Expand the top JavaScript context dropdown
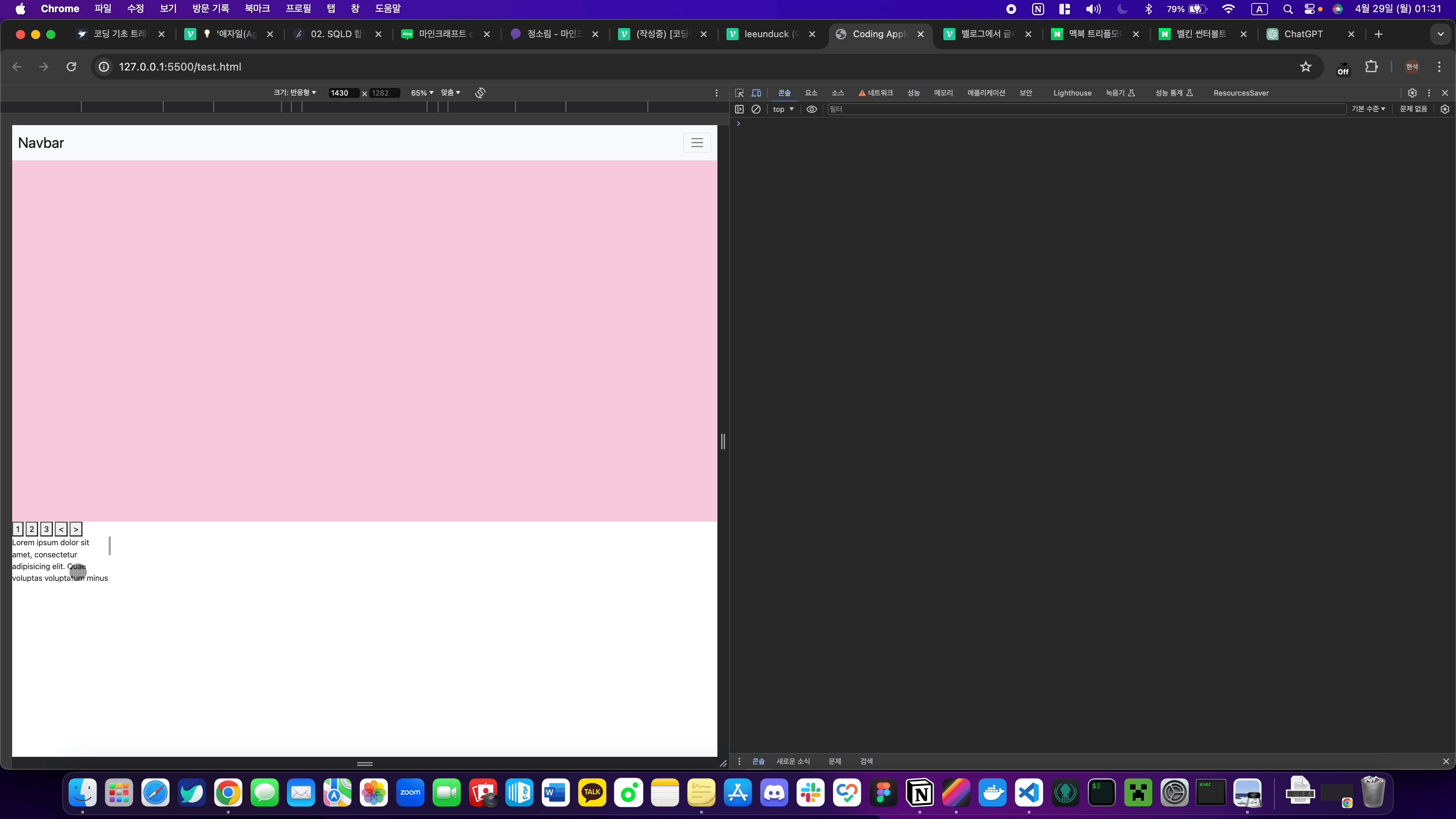Image resolution: width=1456 pixels, height=819 pixels. coord(783,109)
